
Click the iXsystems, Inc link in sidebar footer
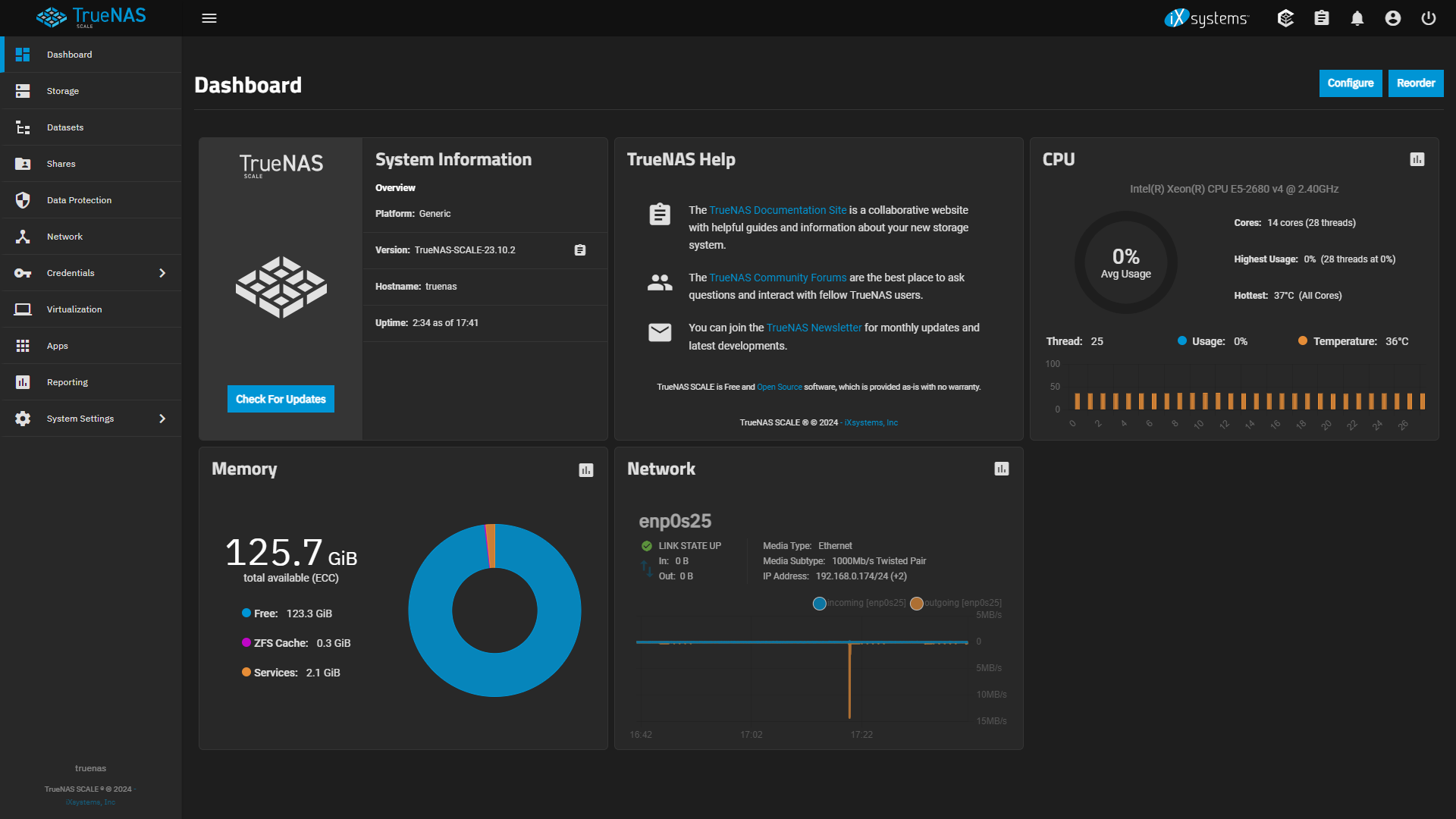tap(90, 802)
